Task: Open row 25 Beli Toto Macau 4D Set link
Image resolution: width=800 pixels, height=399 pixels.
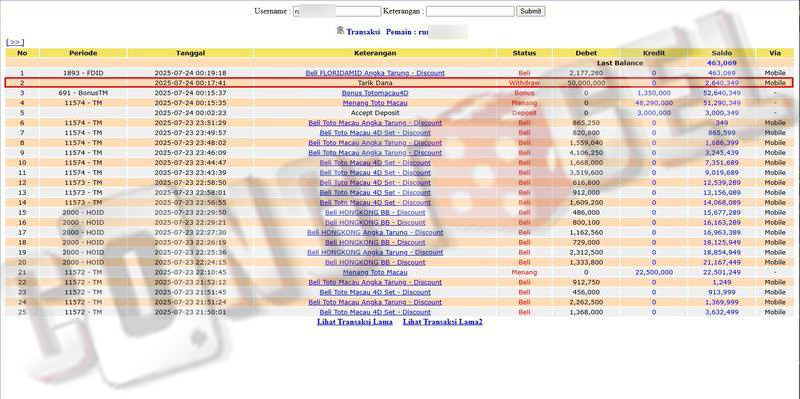Action: (375, 312)
